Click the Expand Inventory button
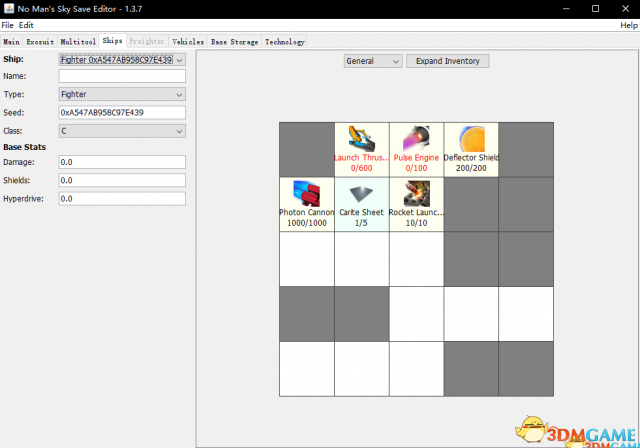The height and width of the screenshot is (448, 640). [448, 61]
